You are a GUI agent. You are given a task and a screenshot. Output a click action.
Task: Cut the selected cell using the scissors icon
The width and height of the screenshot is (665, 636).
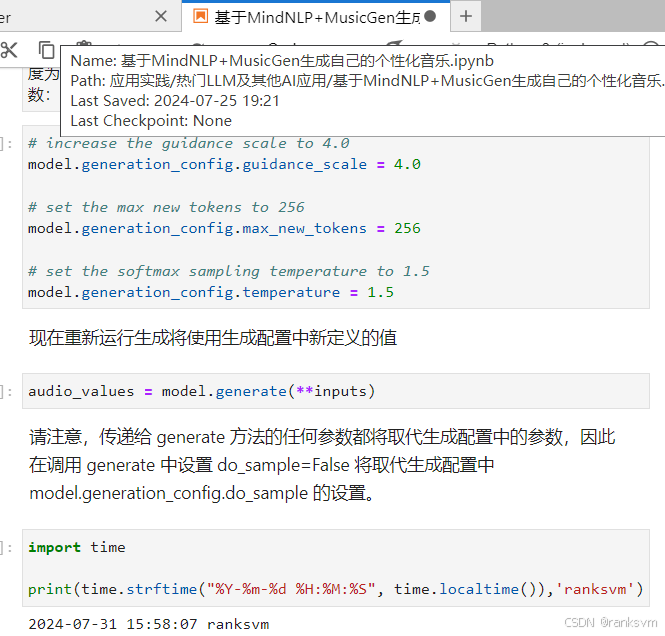point(9,50)
